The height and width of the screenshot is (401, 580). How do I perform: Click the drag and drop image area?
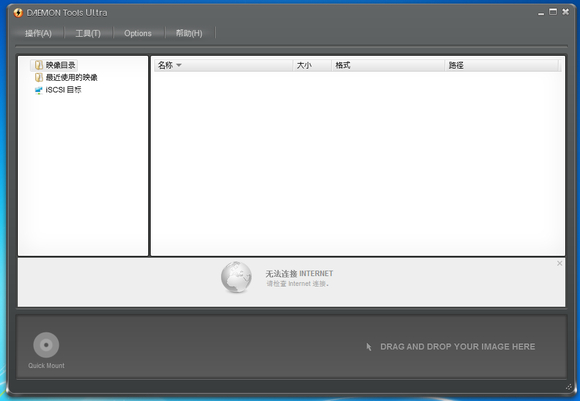(450, 347)
